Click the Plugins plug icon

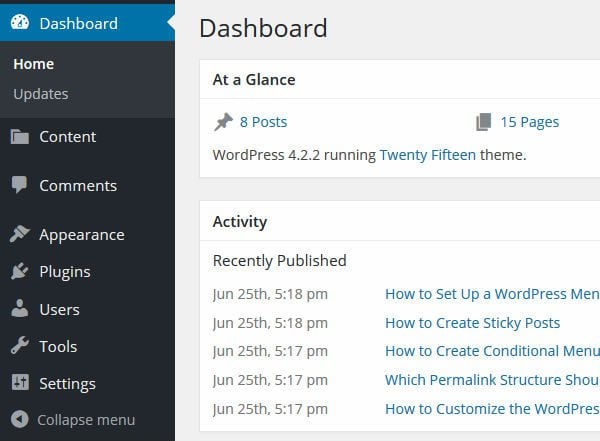[19, 271]
